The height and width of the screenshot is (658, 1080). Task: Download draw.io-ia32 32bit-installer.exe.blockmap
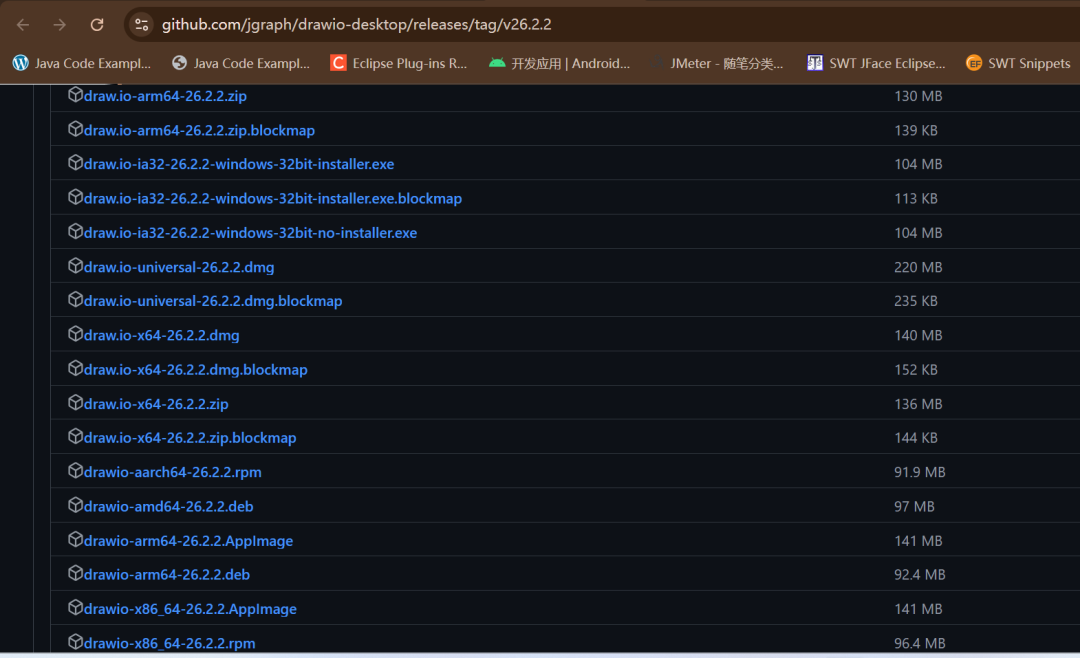point(273,198)
